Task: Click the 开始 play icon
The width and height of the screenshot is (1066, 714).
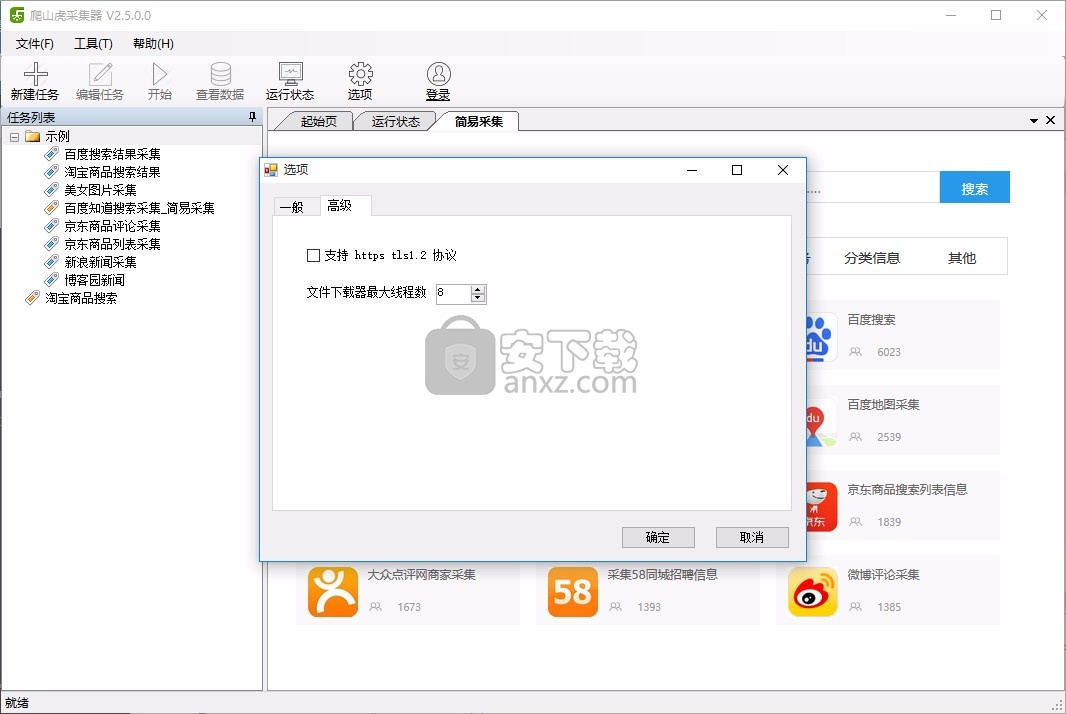Action: point(160,73)
